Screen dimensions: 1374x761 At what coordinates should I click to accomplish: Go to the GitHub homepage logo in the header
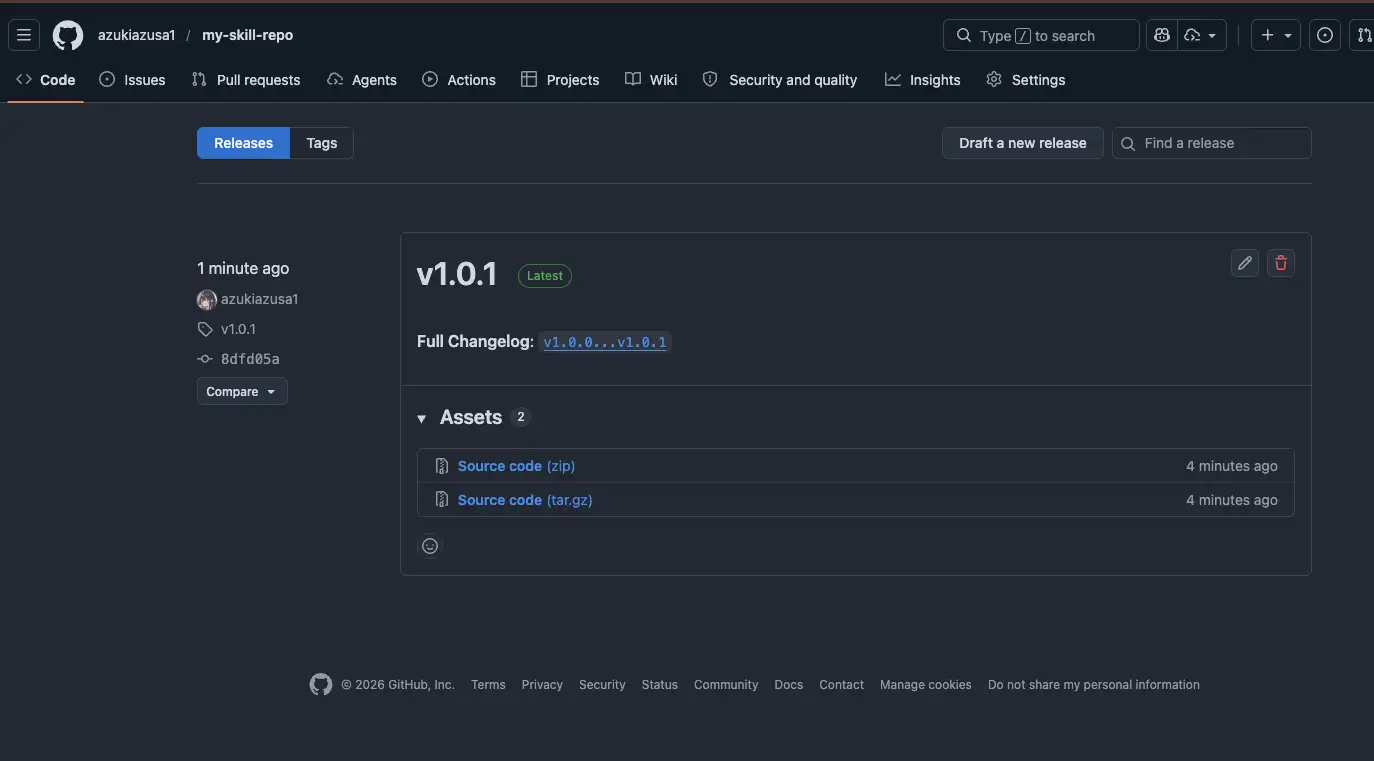pyautogui.click(x=68, y=35)
